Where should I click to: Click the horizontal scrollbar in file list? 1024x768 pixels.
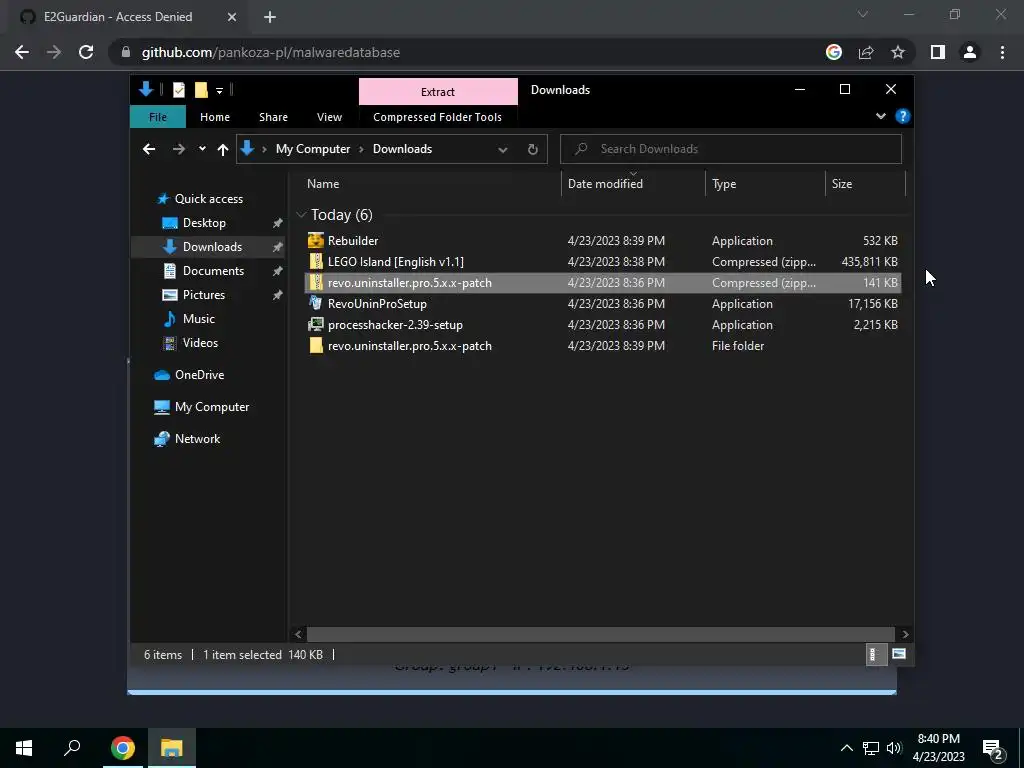[600, 634]
